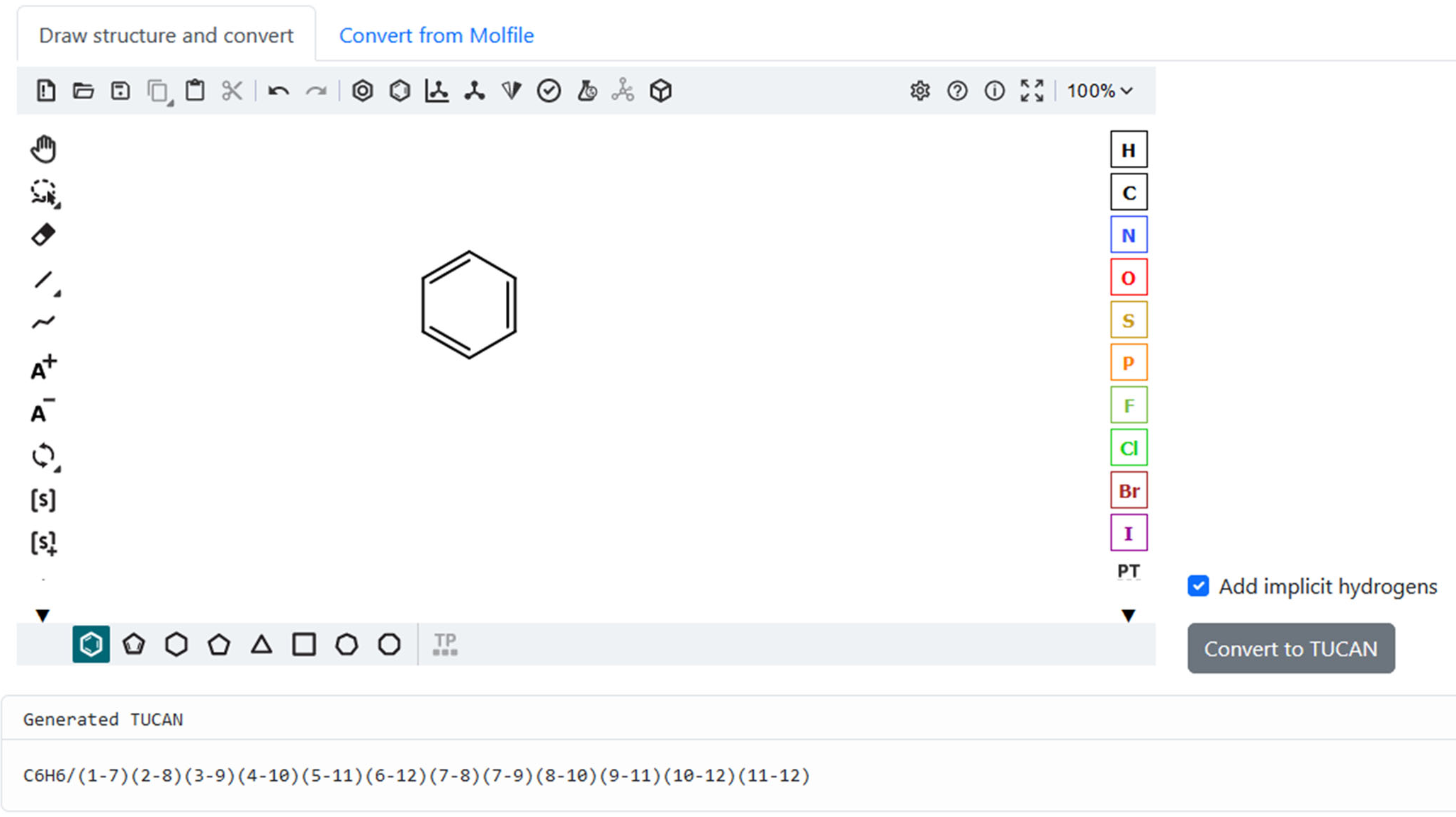
Task: Open the 100% zoom dropdown
Action: (1100, 91)
